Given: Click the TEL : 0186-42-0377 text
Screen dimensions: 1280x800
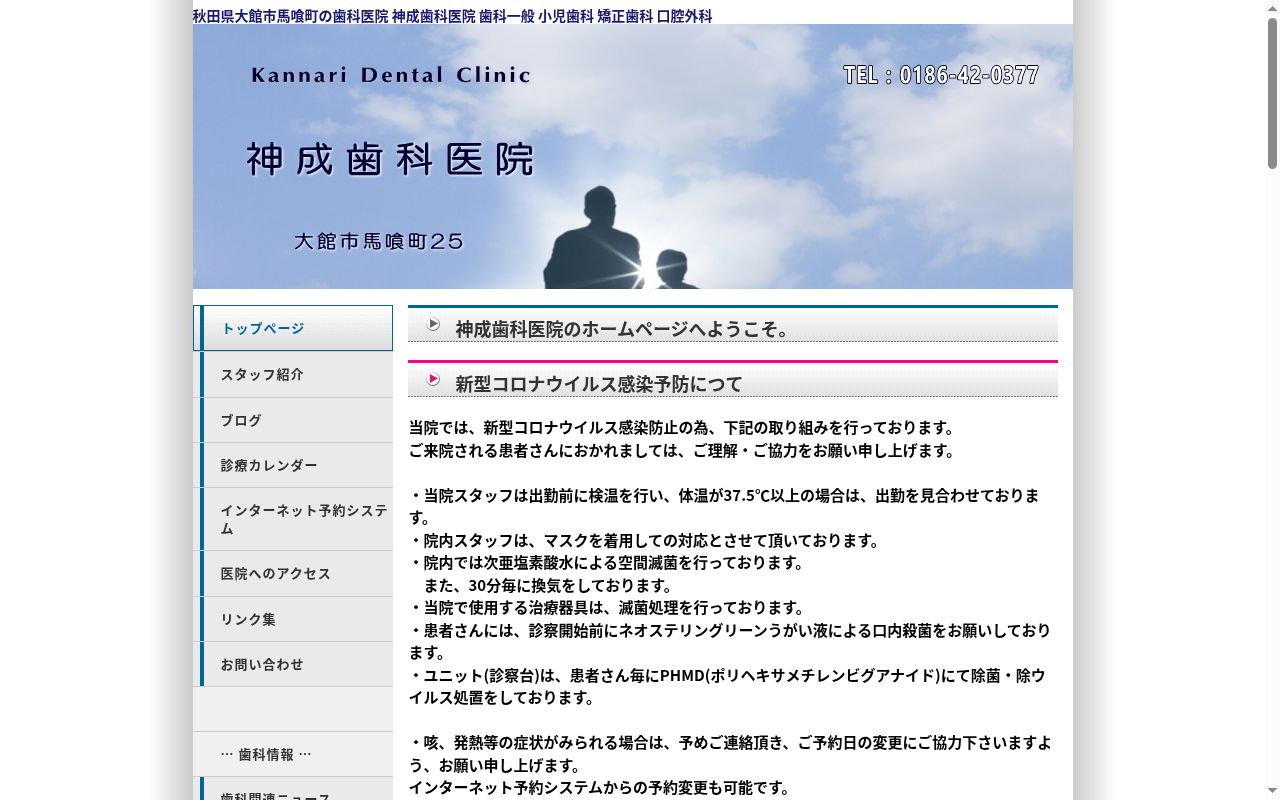Looking at the screenshot, I should pos(941,75).
